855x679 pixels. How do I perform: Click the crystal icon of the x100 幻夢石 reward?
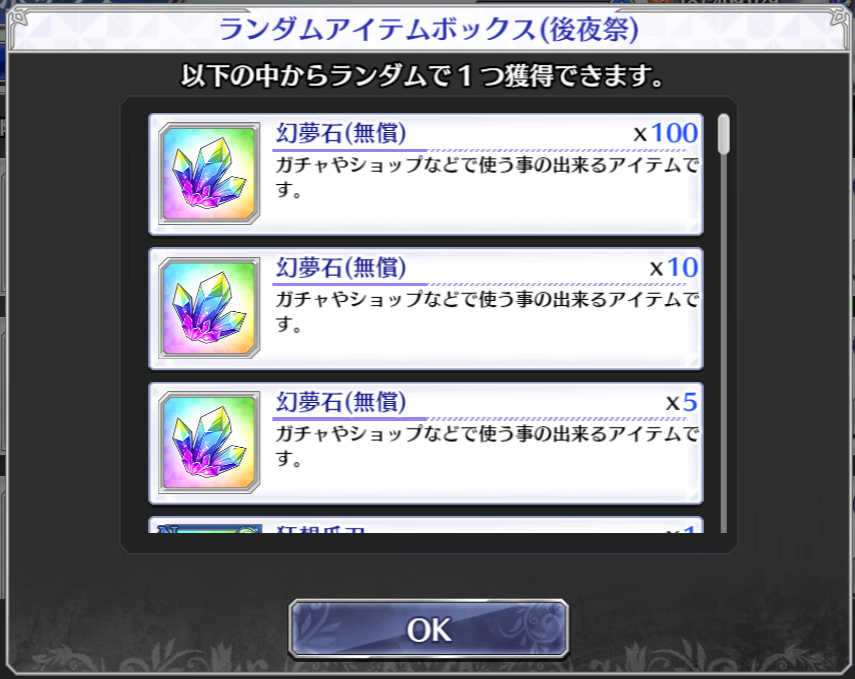[x=209, y=173]
